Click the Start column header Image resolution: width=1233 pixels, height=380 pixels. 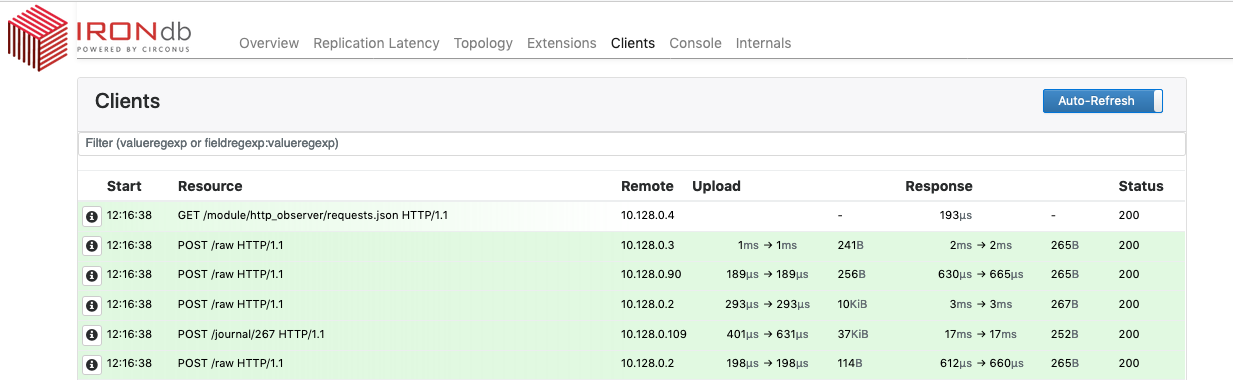tap(124, 186)
